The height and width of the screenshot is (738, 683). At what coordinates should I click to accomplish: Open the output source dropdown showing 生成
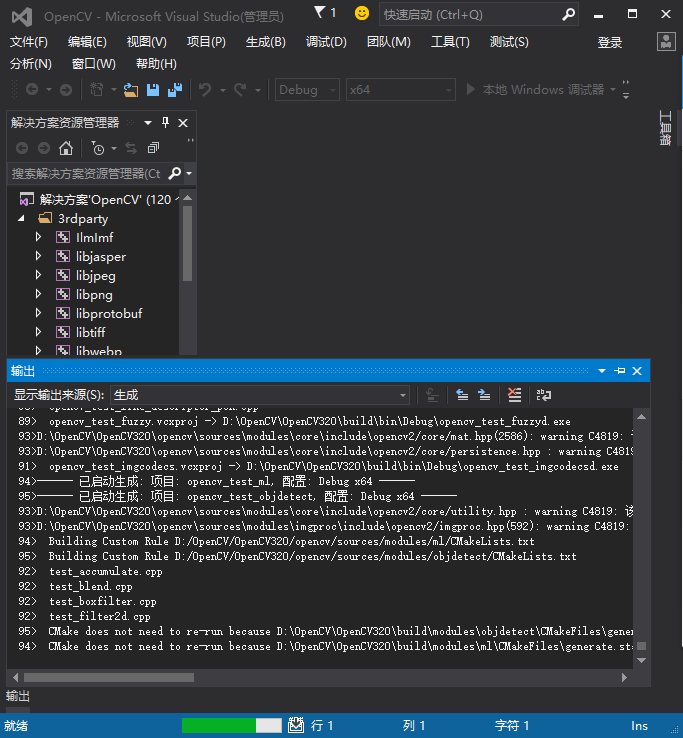(x=260, y=395)
